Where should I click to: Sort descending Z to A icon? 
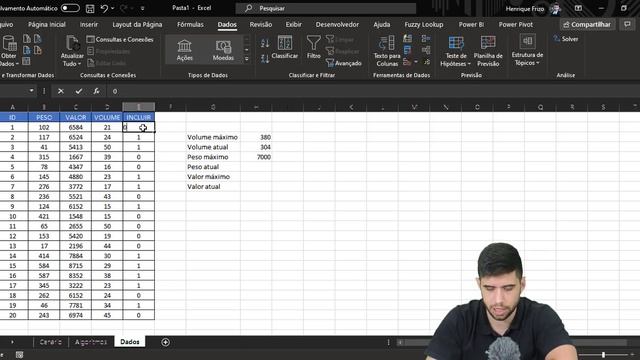[265, 59]
